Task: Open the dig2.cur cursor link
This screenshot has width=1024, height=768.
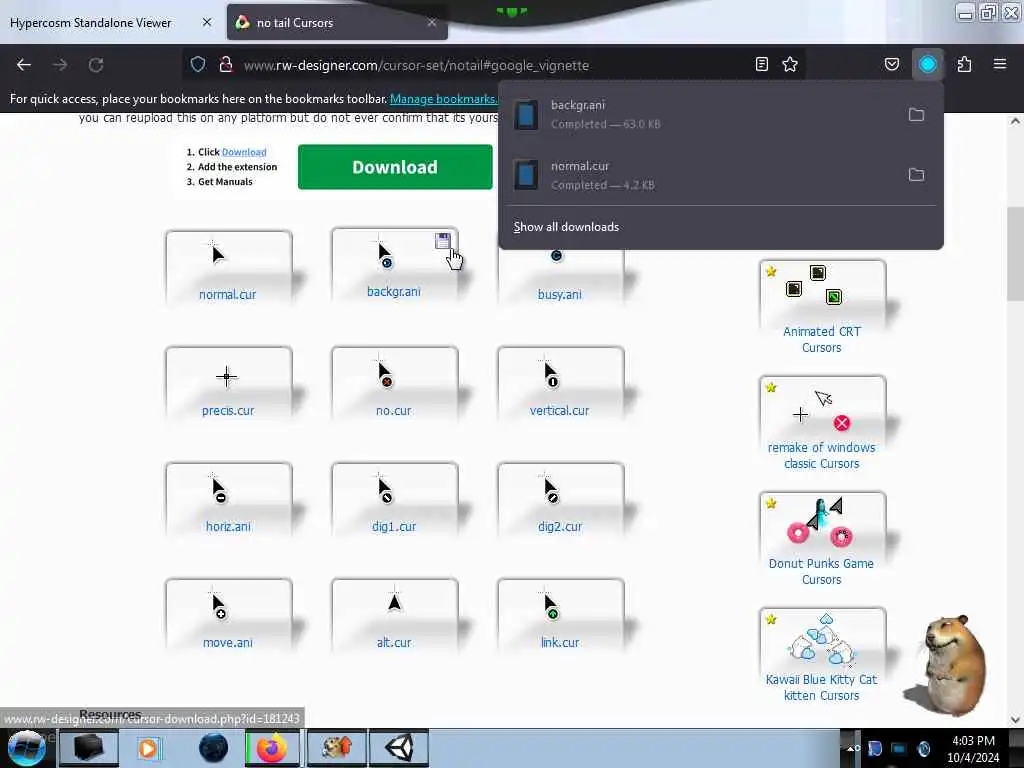Action: tap(560, 526)
